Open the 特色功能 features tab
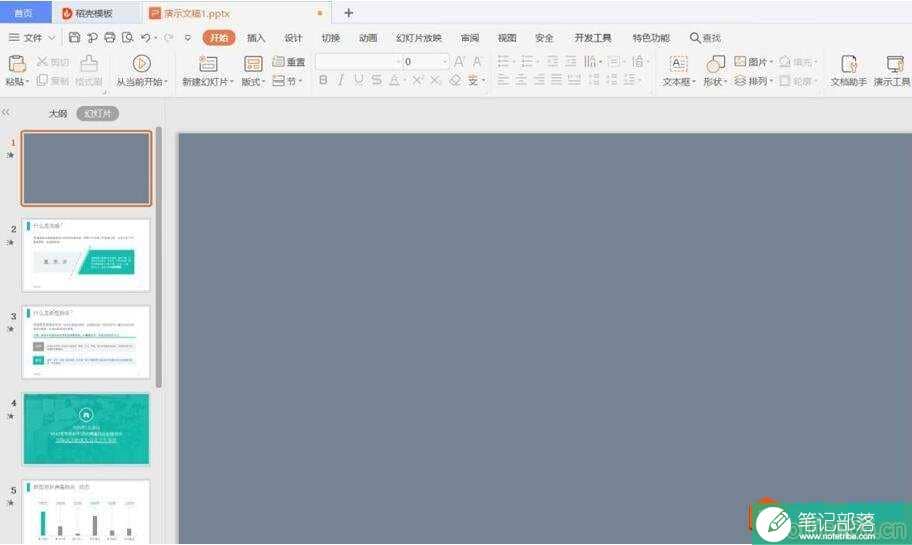The height and width of the screenshot is (545, 912). pyautogui.click(x=651, y=38)
